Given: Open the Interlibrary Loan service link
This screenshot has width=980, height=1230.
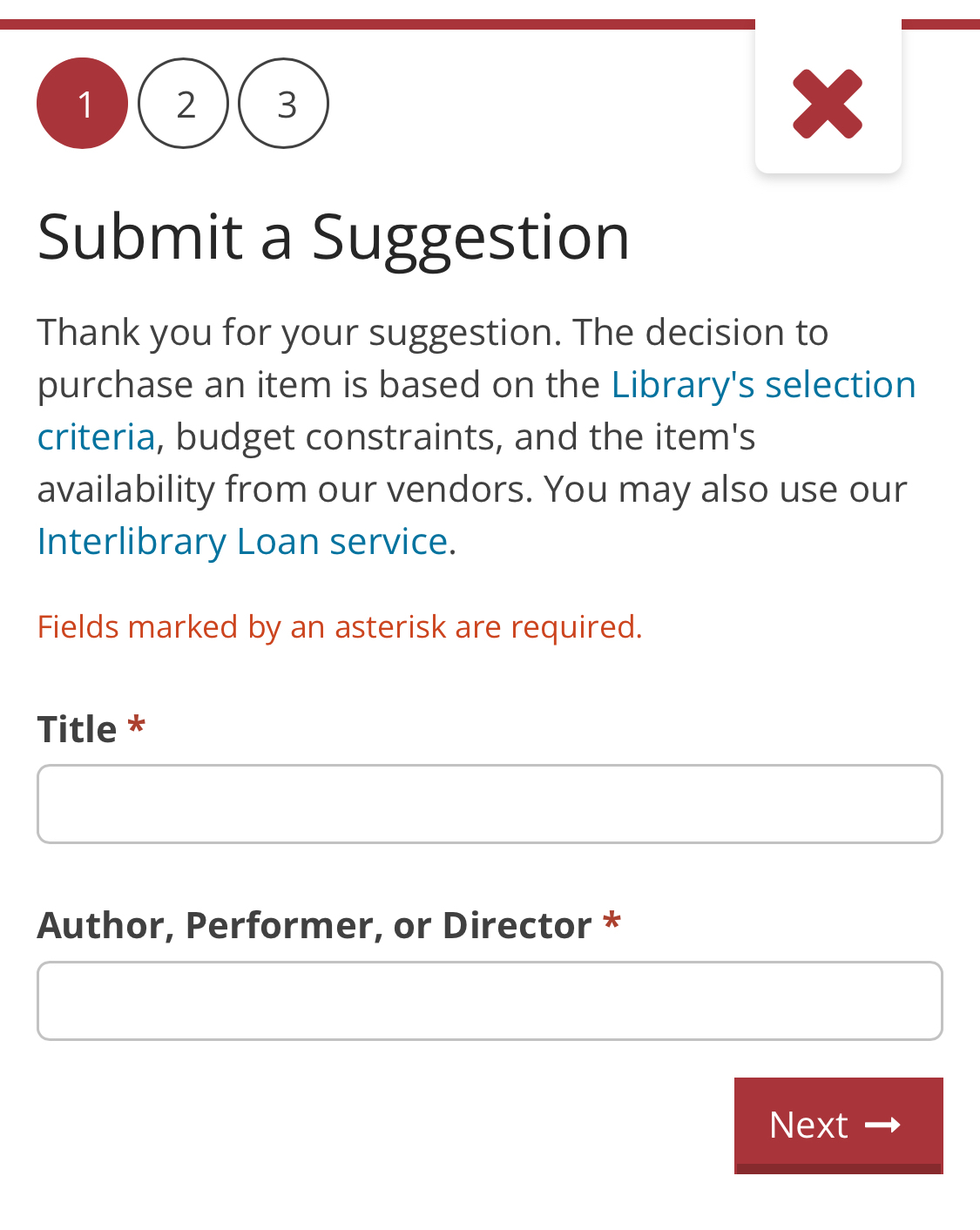Looking at the screenshot, I should [x=242, y=542].
